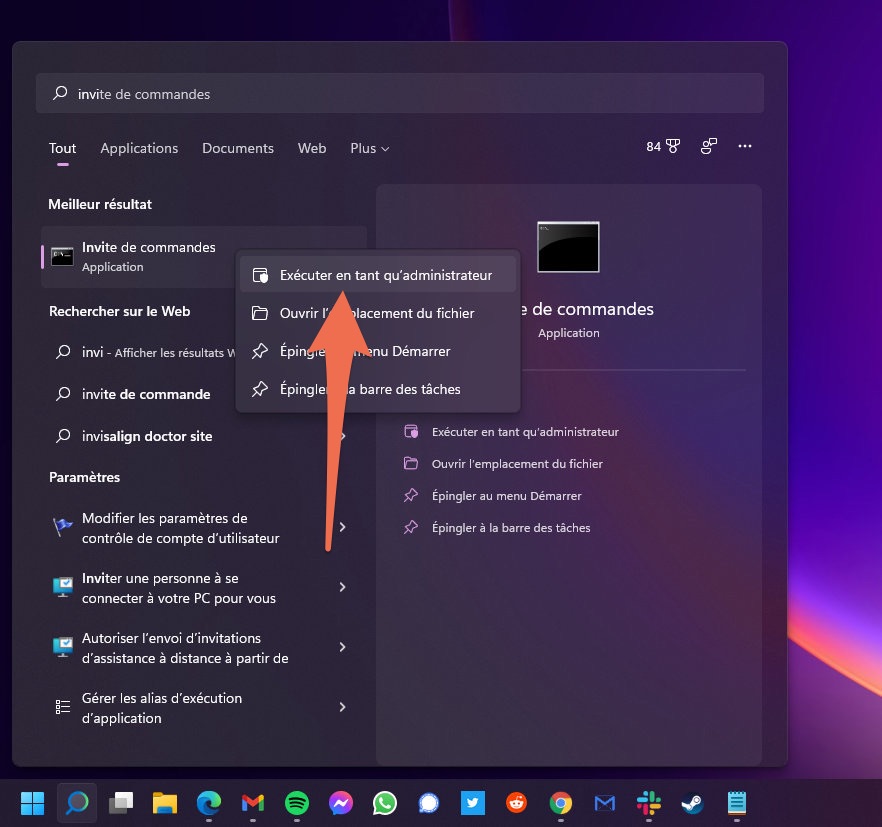Click 'Ouvrir l'emplacement du fichier' in preview pane
The image size is (882, 827).
coord(503,464)
